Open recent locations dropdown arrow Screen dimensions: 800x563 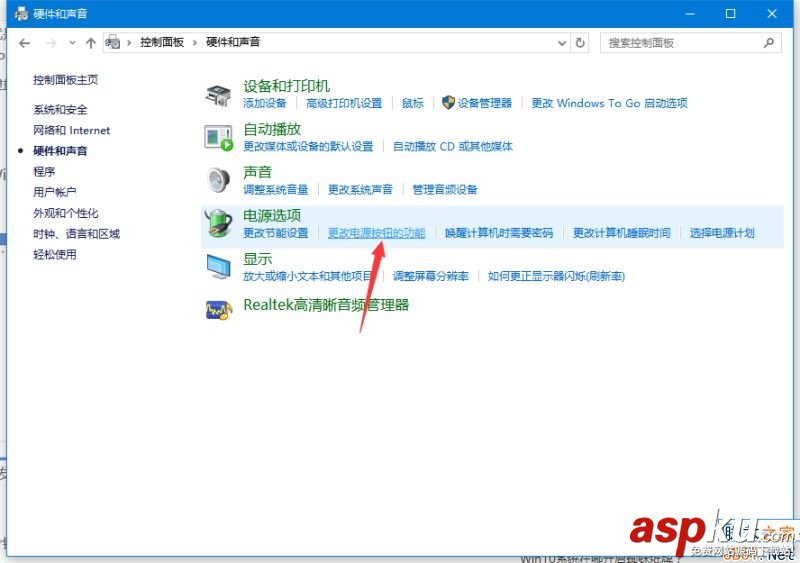(x=72, y=43)
